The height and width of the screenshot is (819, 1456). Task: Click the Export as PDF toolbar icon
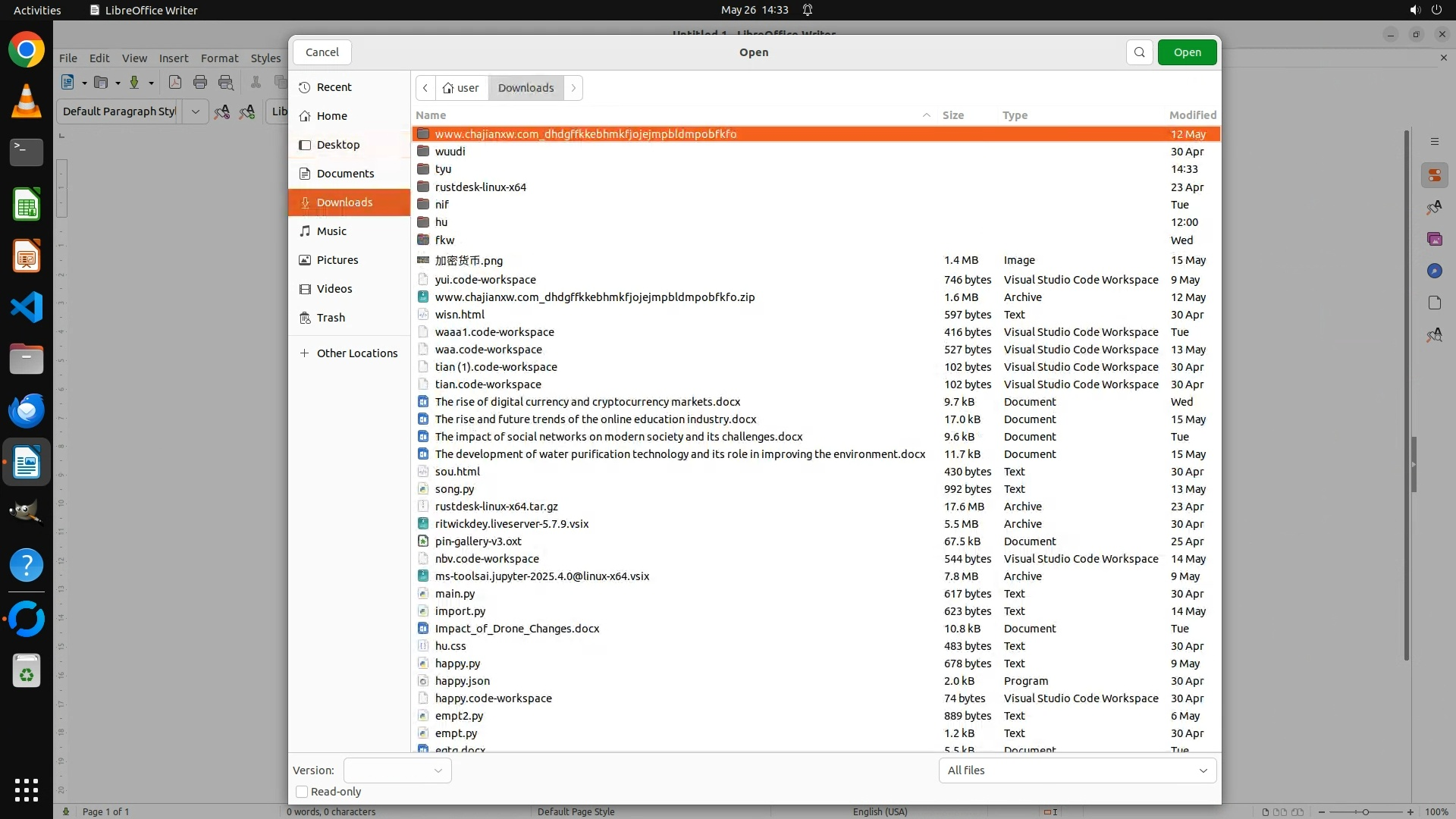(175, 83)
